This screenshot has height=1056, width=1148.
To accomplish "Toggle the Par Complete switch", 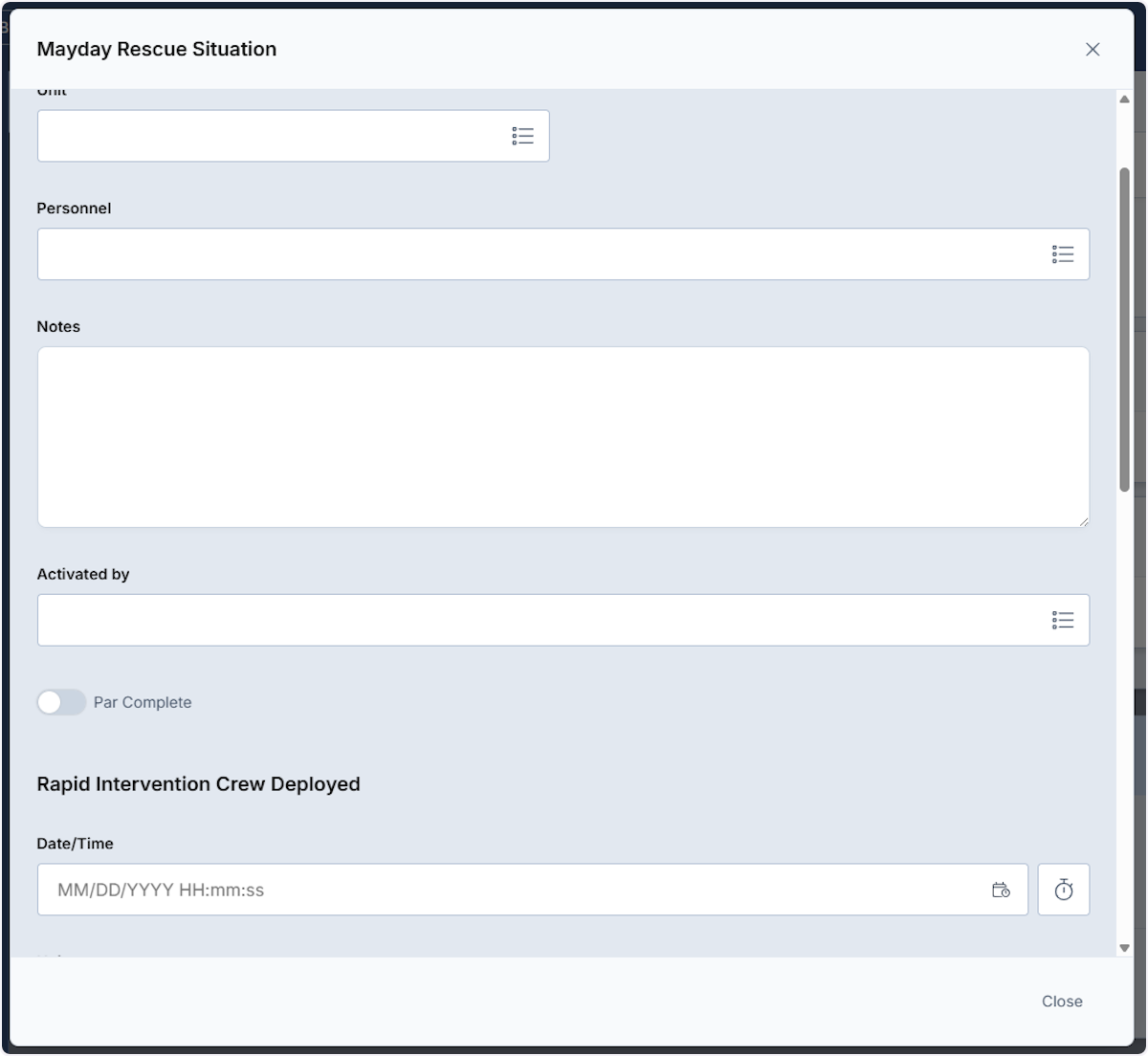I will click(x=61, y=702).
